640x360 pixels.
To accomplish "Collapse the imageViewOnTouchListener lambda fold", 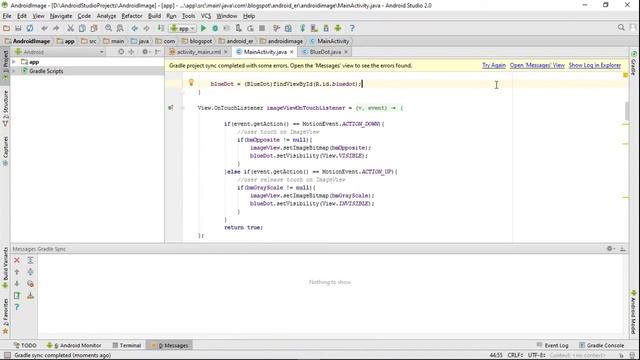I will (183, 108).
